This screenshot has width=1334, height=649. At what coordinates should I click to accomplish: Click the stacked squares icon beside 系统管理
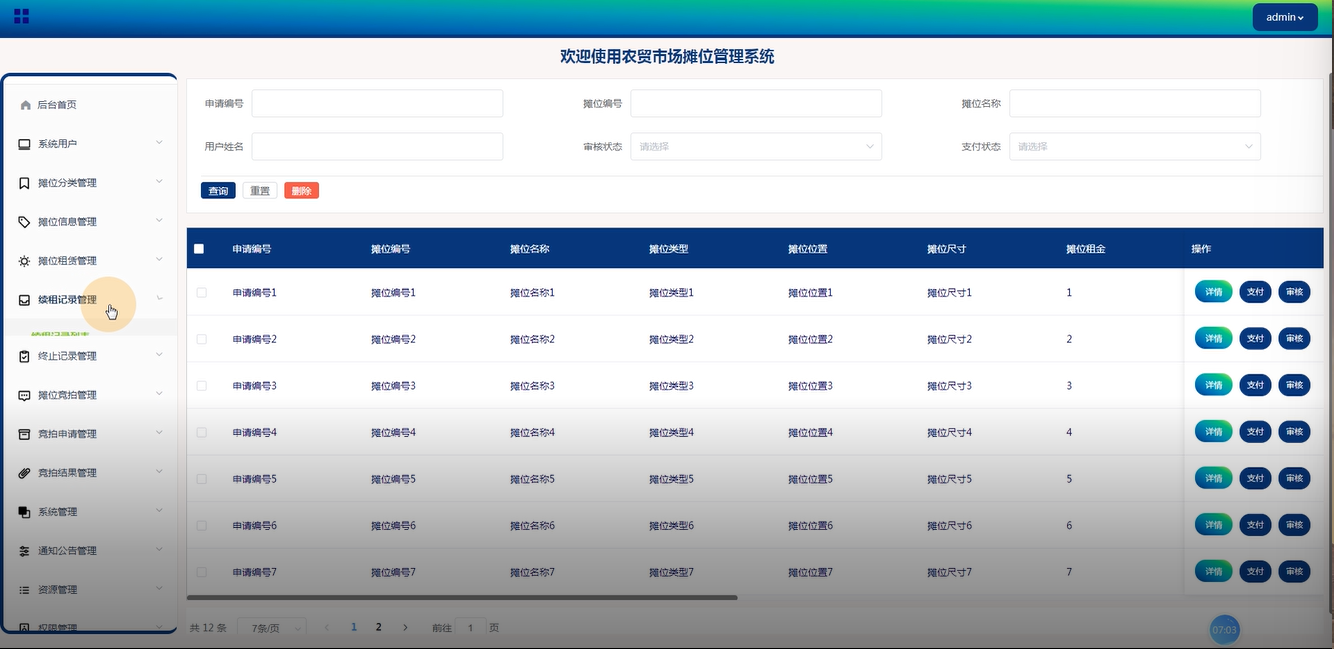(25, 512)
